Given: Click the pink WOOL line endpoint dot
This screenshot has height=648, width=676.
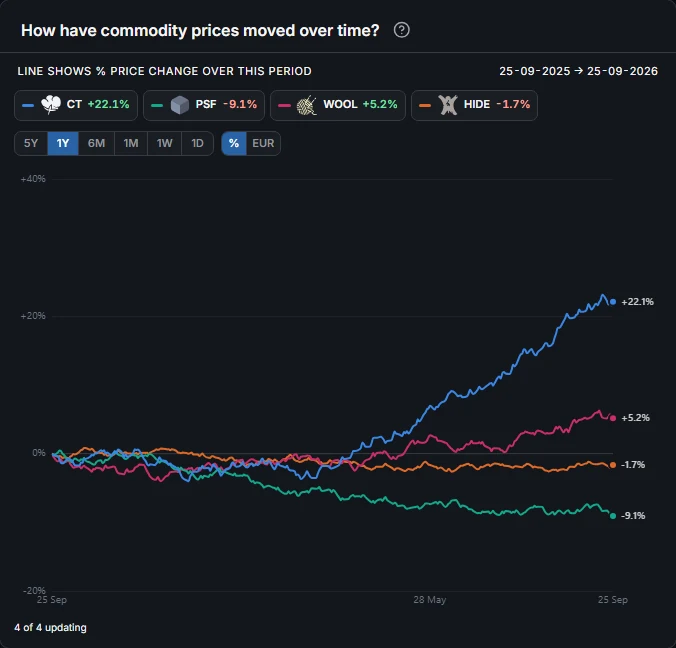Looking at the screenshot, I should [613, 418].
